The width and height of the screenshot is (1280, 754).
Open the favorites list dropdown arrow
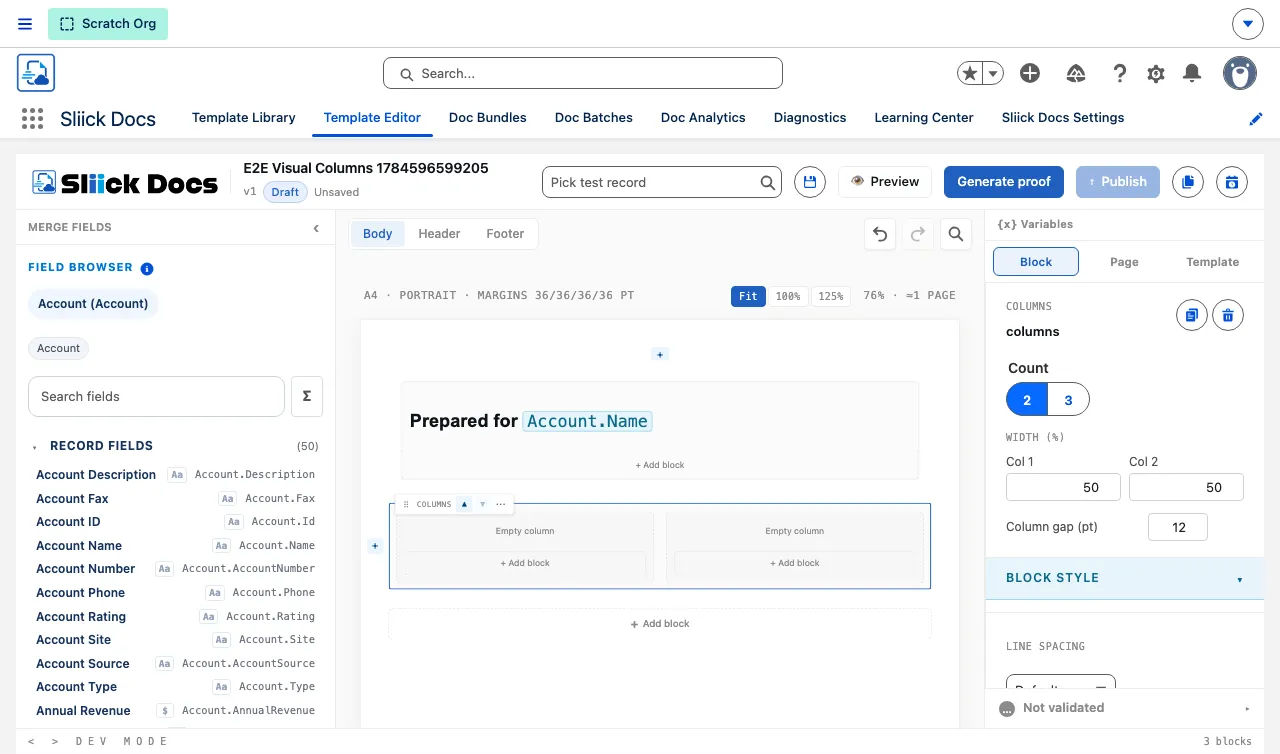click(x=993, y=73)
